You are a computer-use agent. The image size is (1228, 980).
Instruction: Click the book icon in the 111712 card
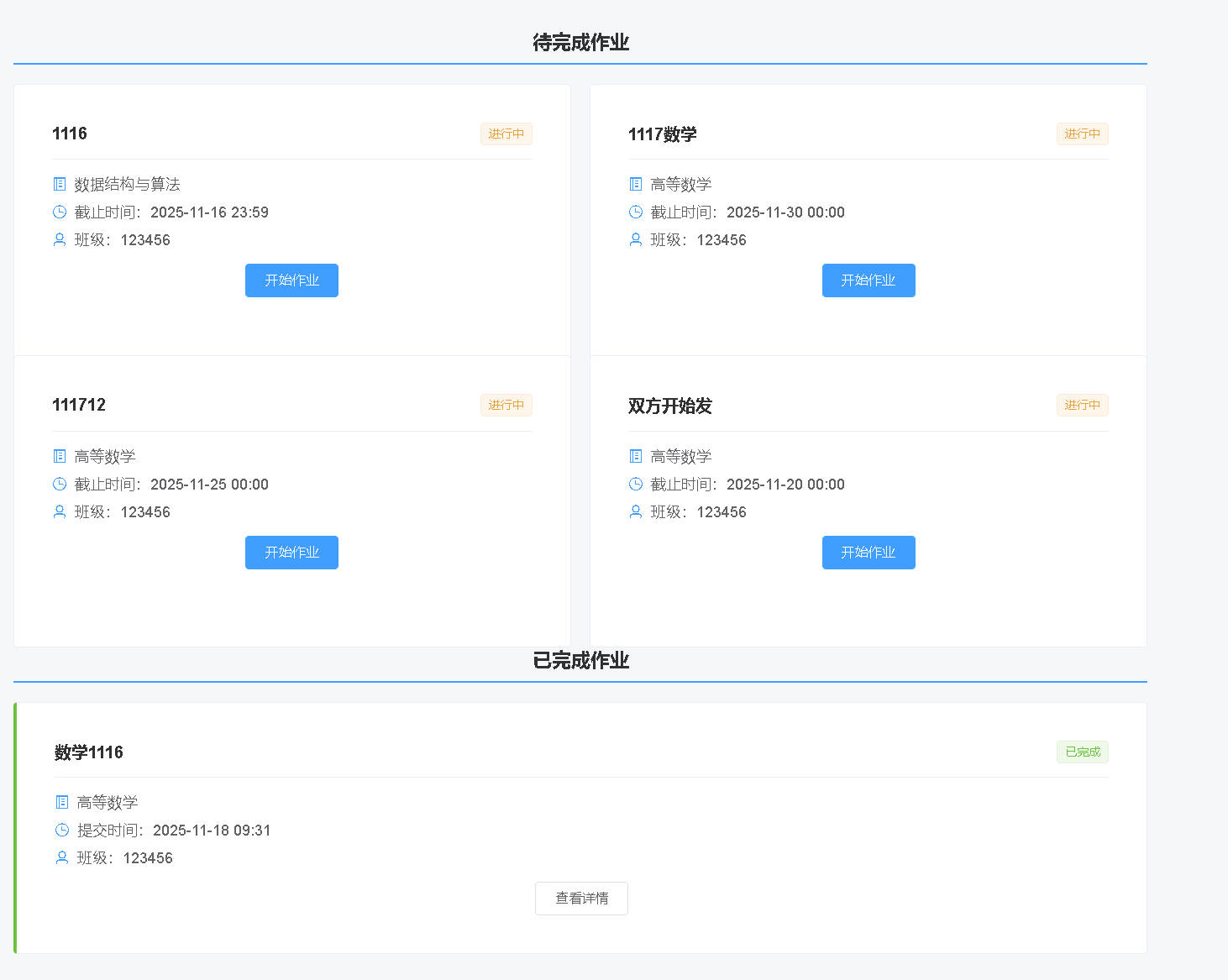point(60,456)
